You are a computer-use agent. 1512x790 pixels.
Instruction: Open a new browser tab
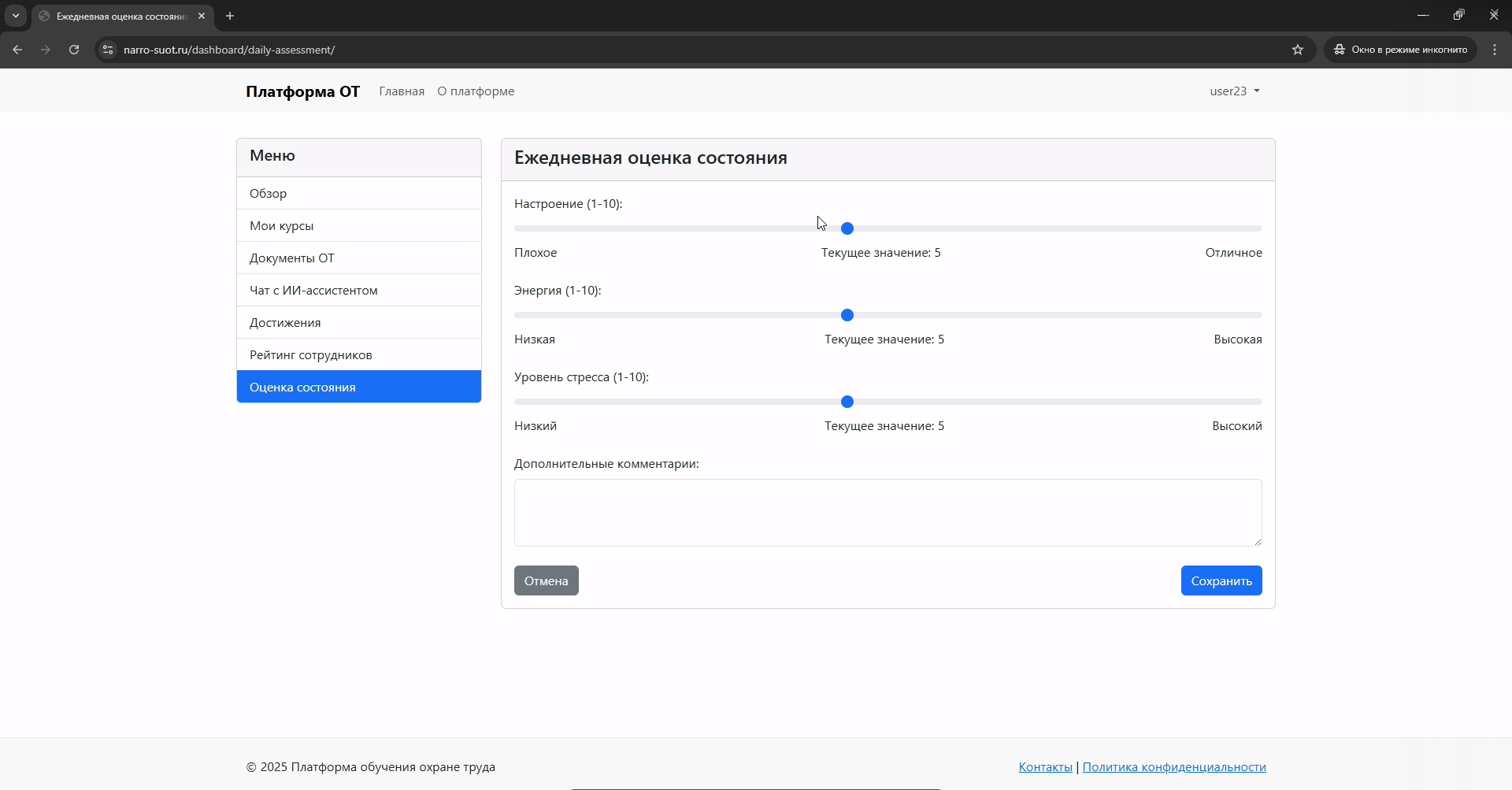pyautogui.click(x=230, y=16)
